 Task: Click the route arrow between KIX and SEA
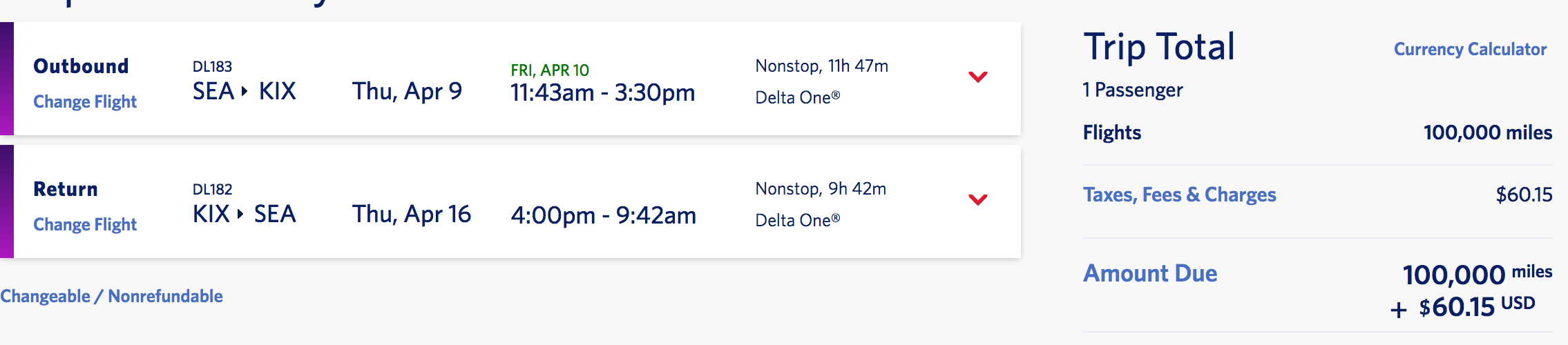pos(240,214)
